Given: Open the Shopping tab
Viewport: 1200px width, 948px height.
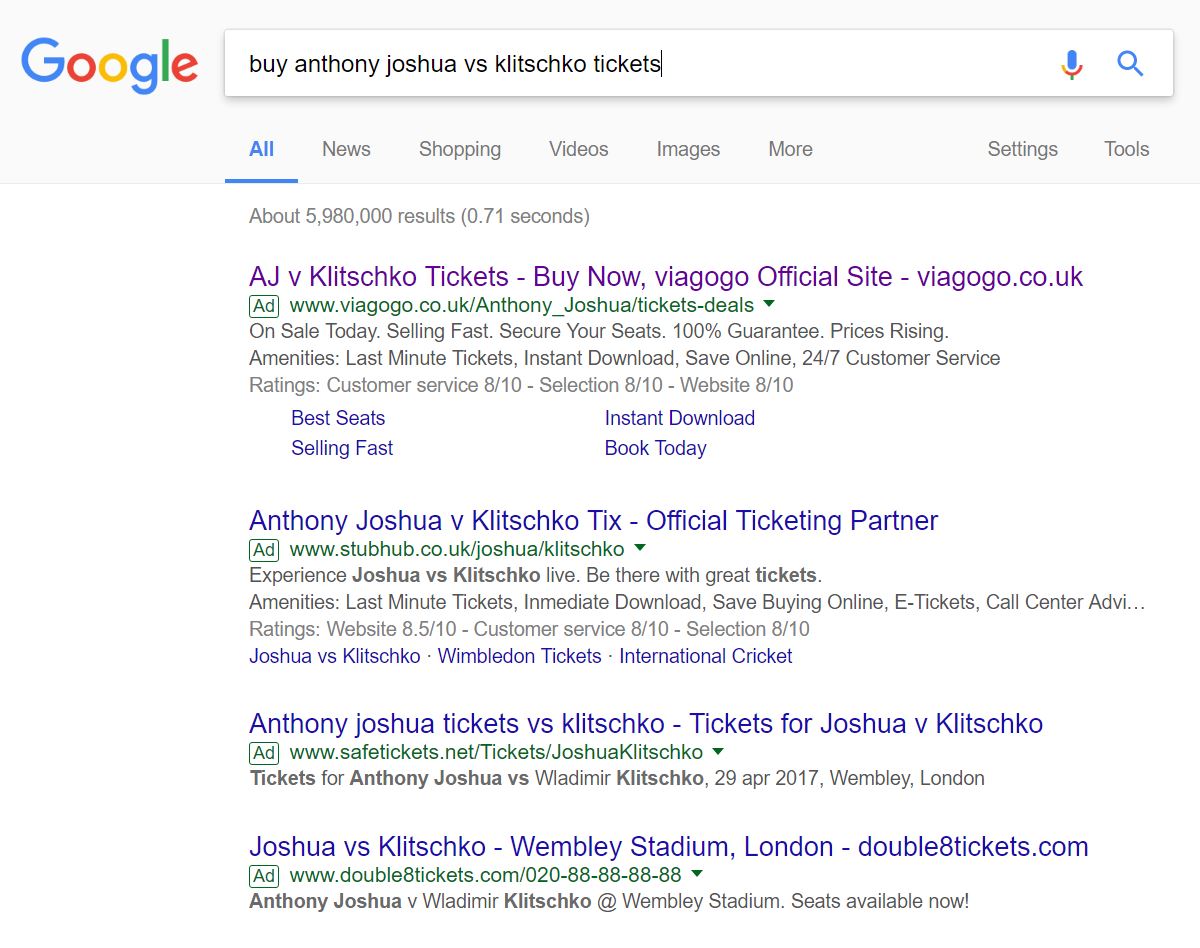Looking at the screenshot, I should point(460,149).
